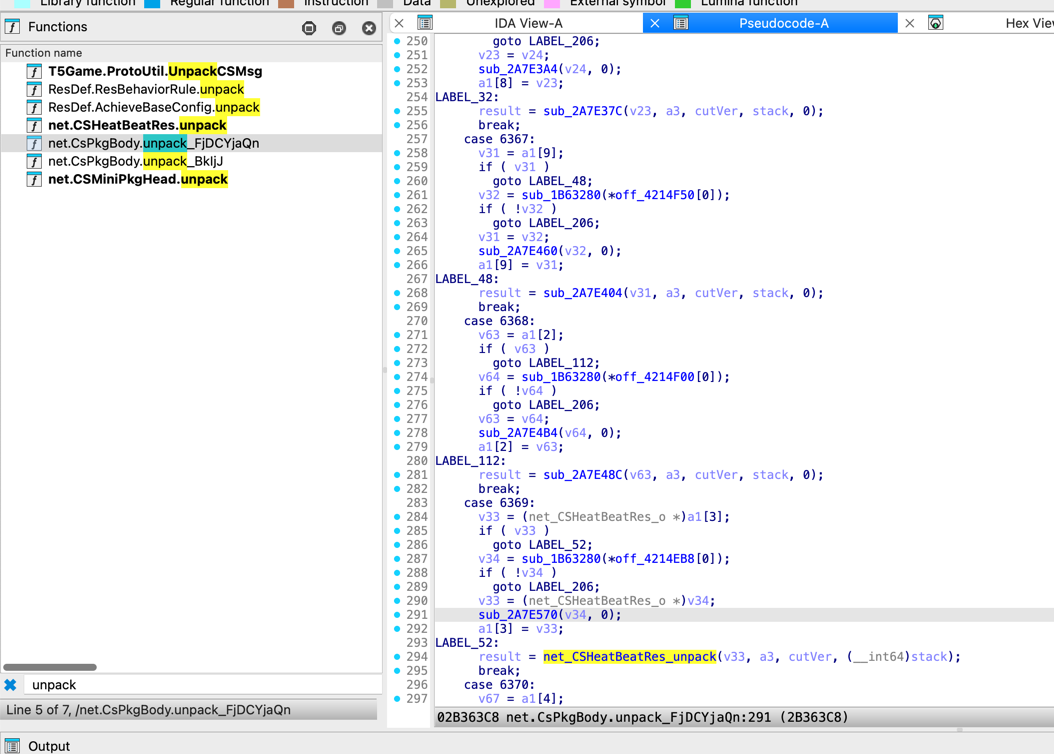The image size is (1054, 754).
Task: Click the Hex View tab icon
Action: [936, 24]
